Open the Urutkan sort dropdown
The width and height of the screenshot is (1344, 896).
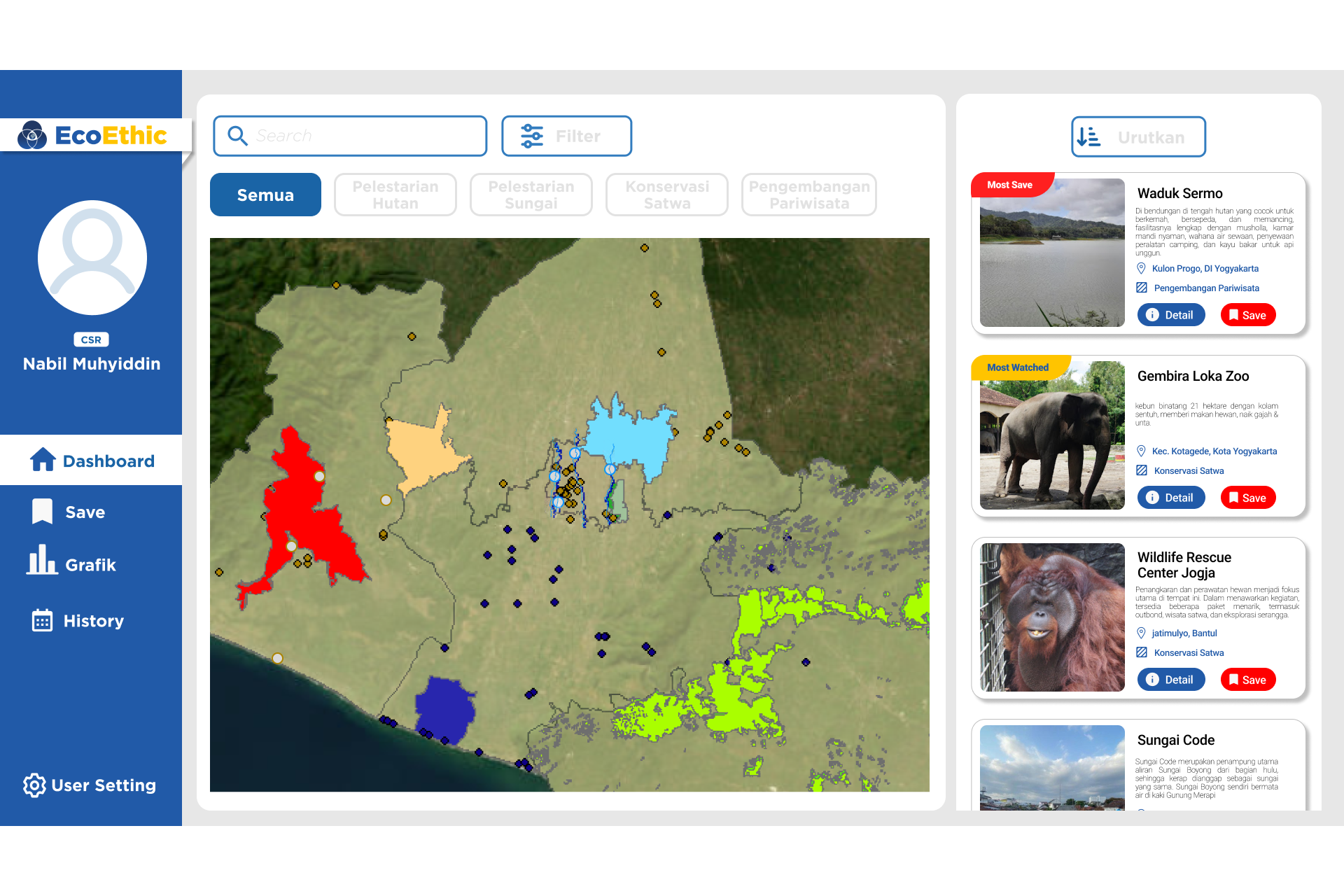point(1138,137)
